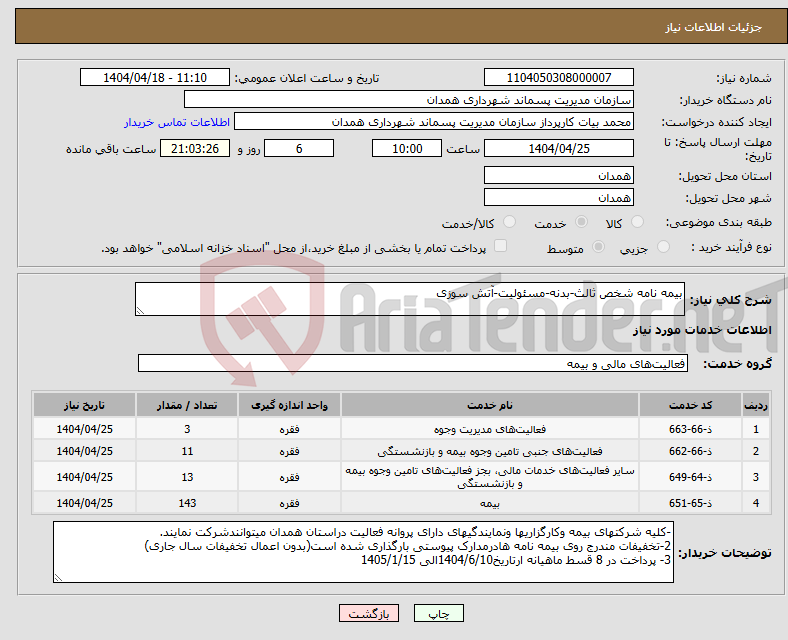Click the نام خدمت column header

(x=489, y=405)
